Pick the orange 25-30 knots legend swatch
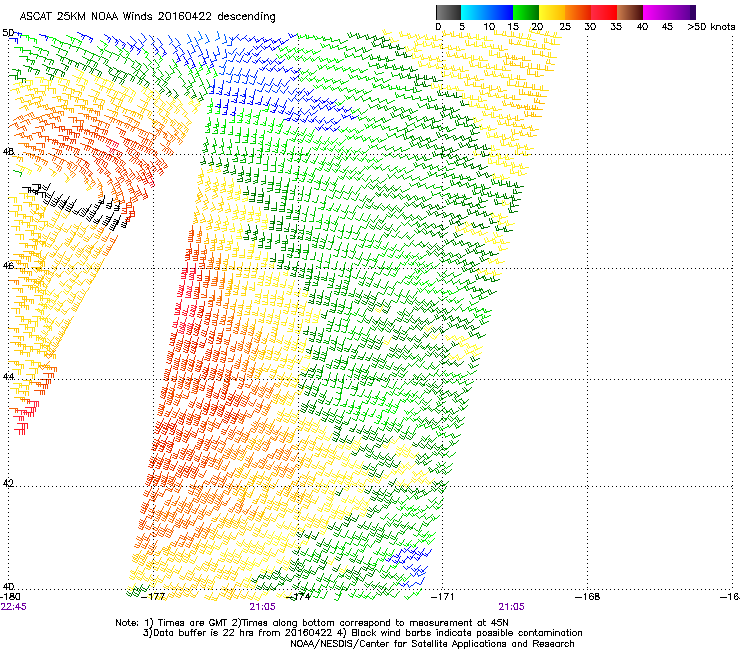The height and width of the screenshot is (650, 740). coord(578,12)
